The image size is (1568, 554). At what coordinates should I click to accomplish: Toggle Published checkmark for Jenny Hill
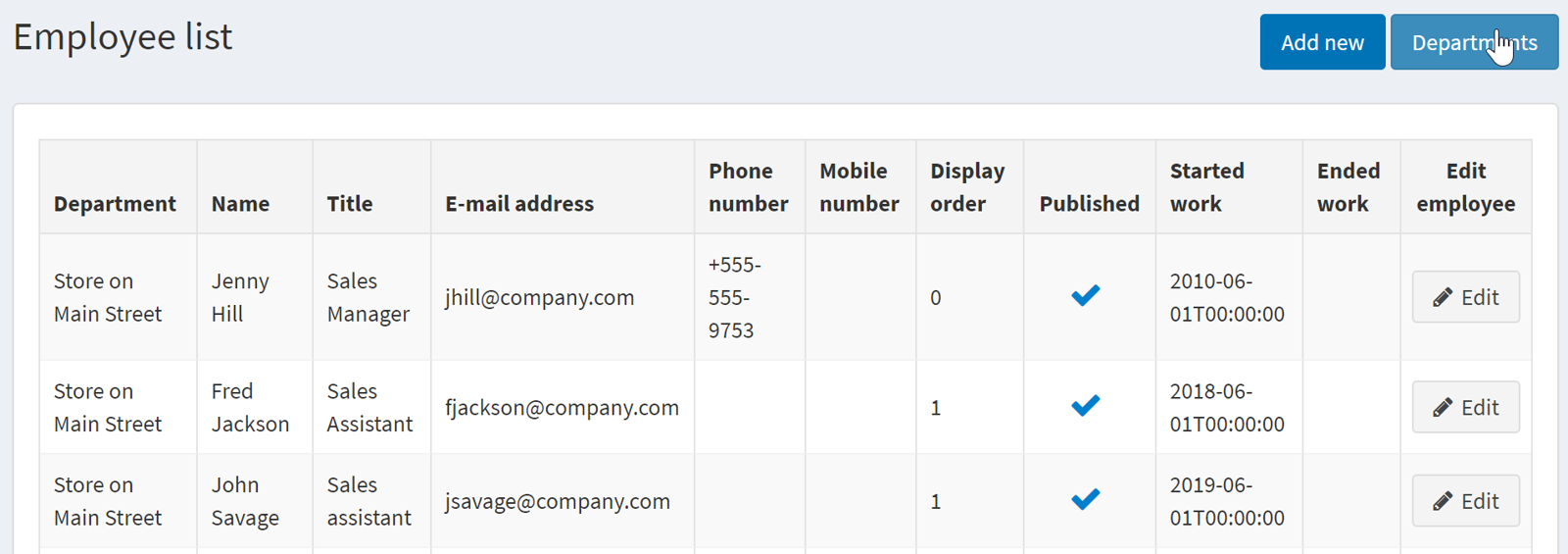click(x=1086, y=295)
